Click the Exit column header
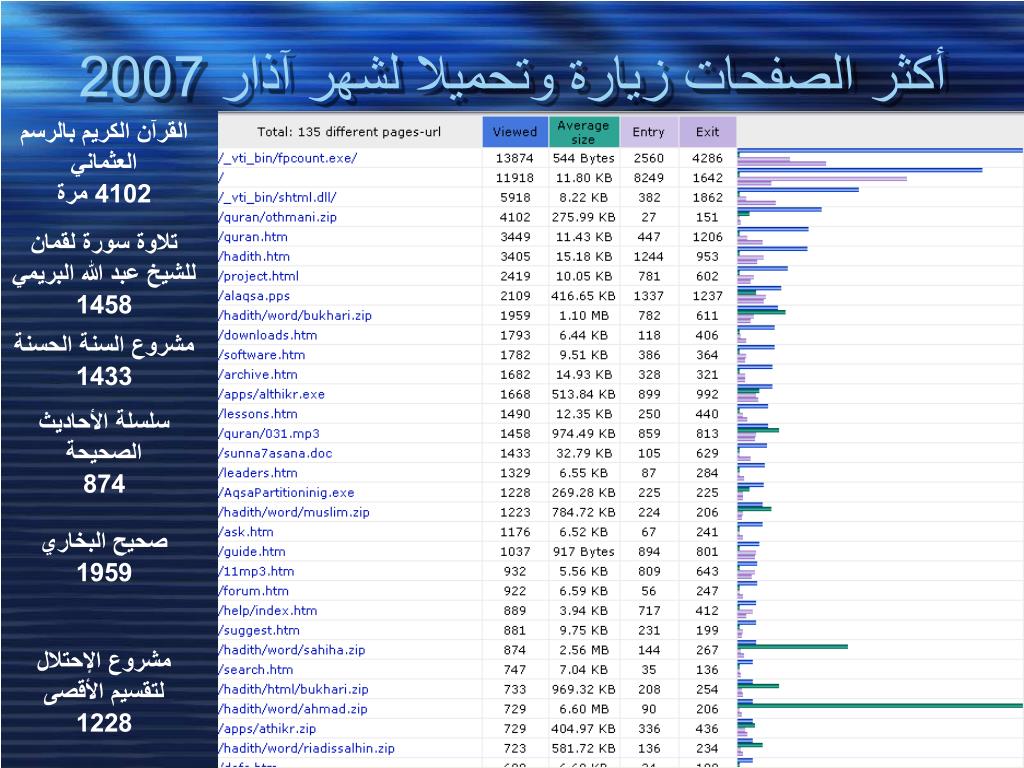 pos(707,132)
